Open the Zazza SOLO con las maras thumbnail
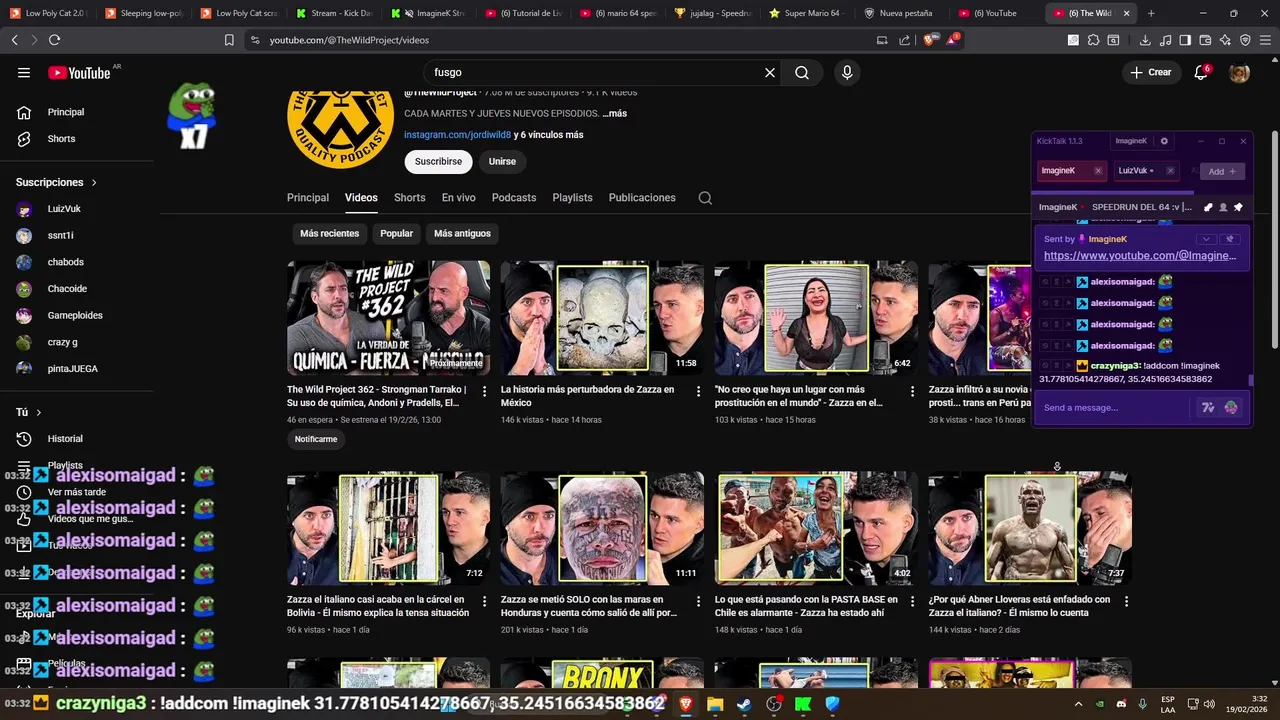 602,528
